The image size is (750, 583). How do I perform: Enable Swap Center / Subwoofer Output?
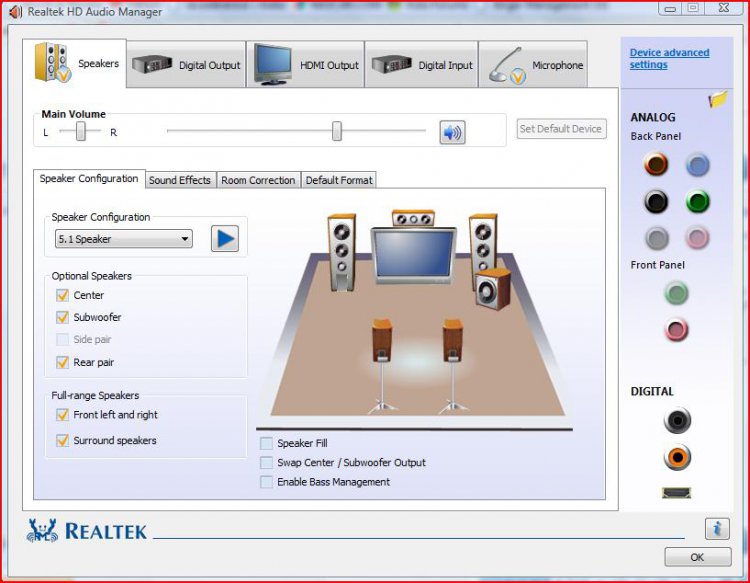pos(266,462)
